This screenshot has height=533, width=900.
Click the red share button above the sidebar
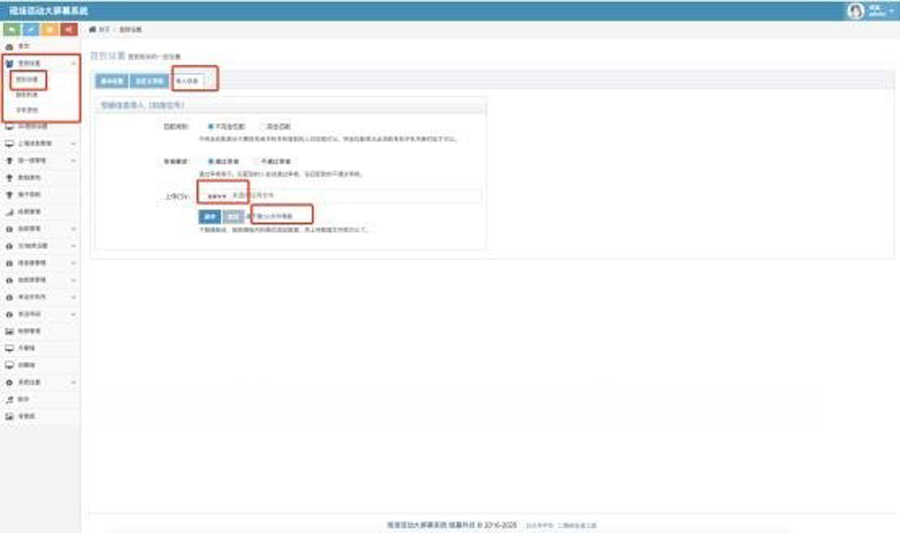tap(68, 30)
